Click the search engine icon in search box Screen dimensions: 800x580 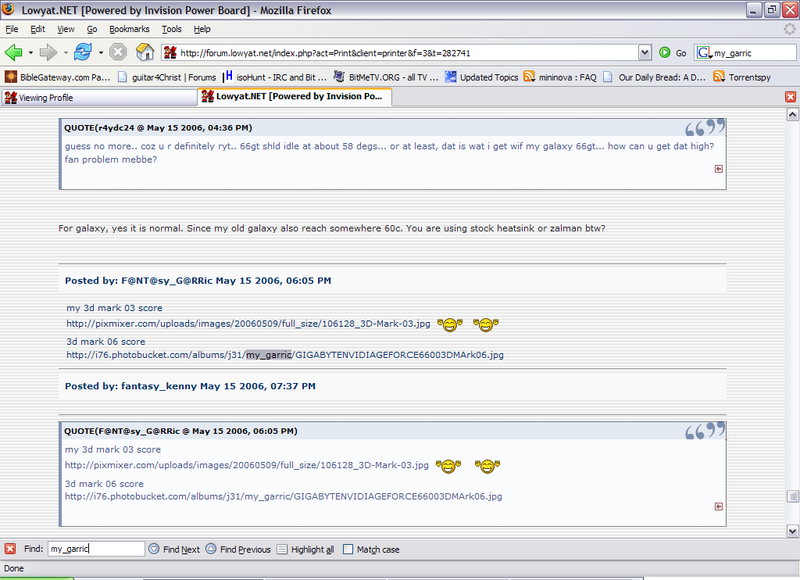click(x=704, y=53)
